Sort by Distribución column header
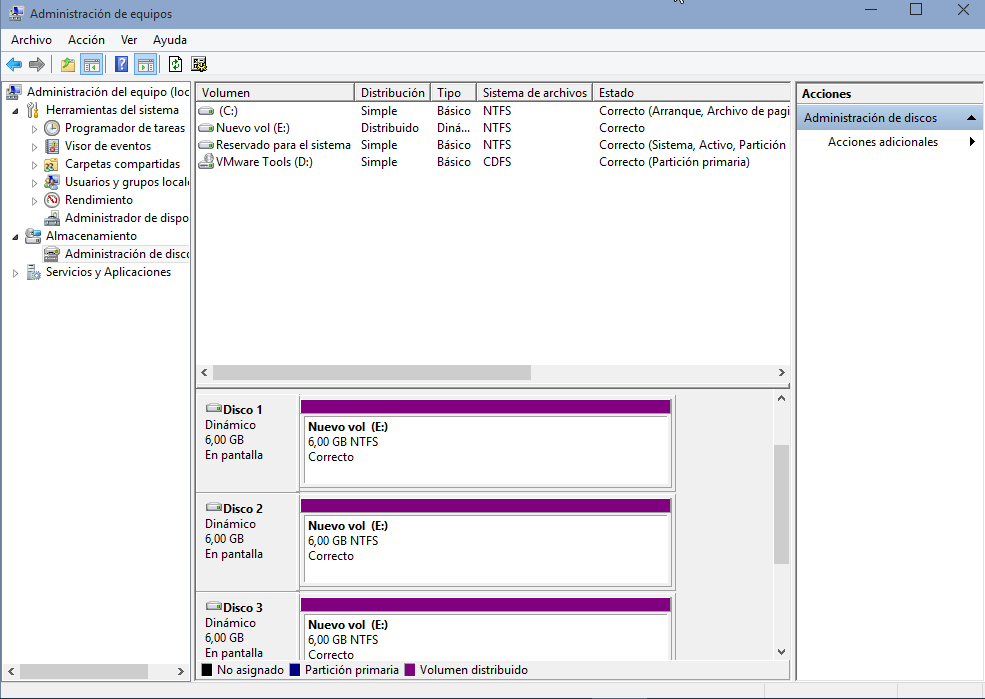Screen dimensions: 985x699 (393, 92)
